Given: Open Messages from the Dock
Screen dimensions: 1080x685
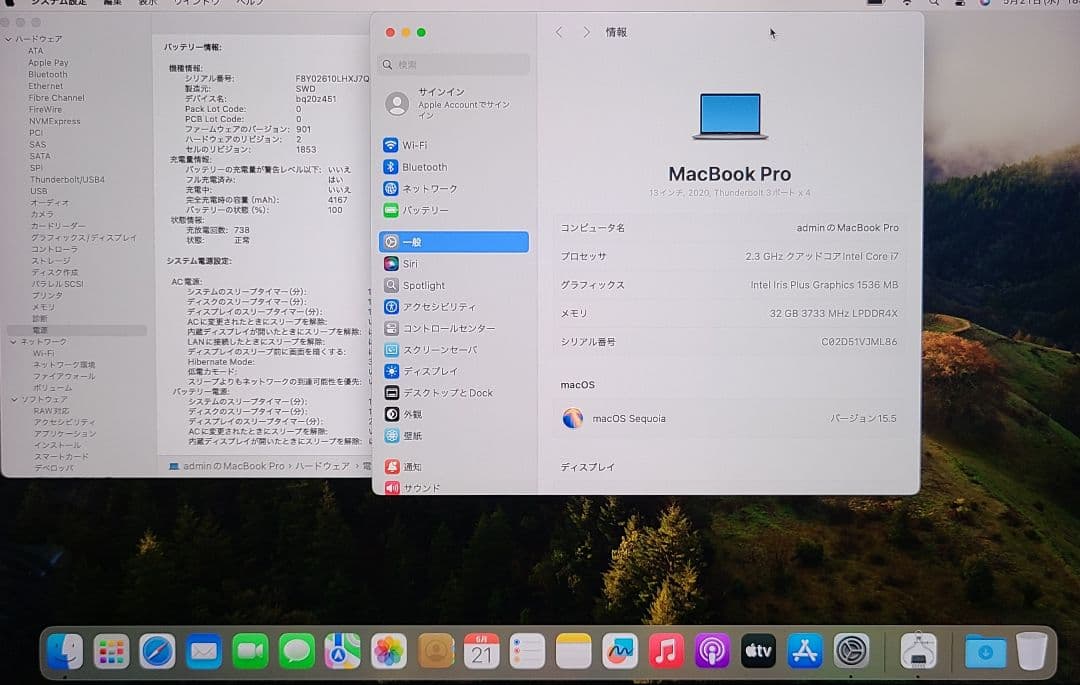Looking at the screenshot, I should tap(296, 651).
